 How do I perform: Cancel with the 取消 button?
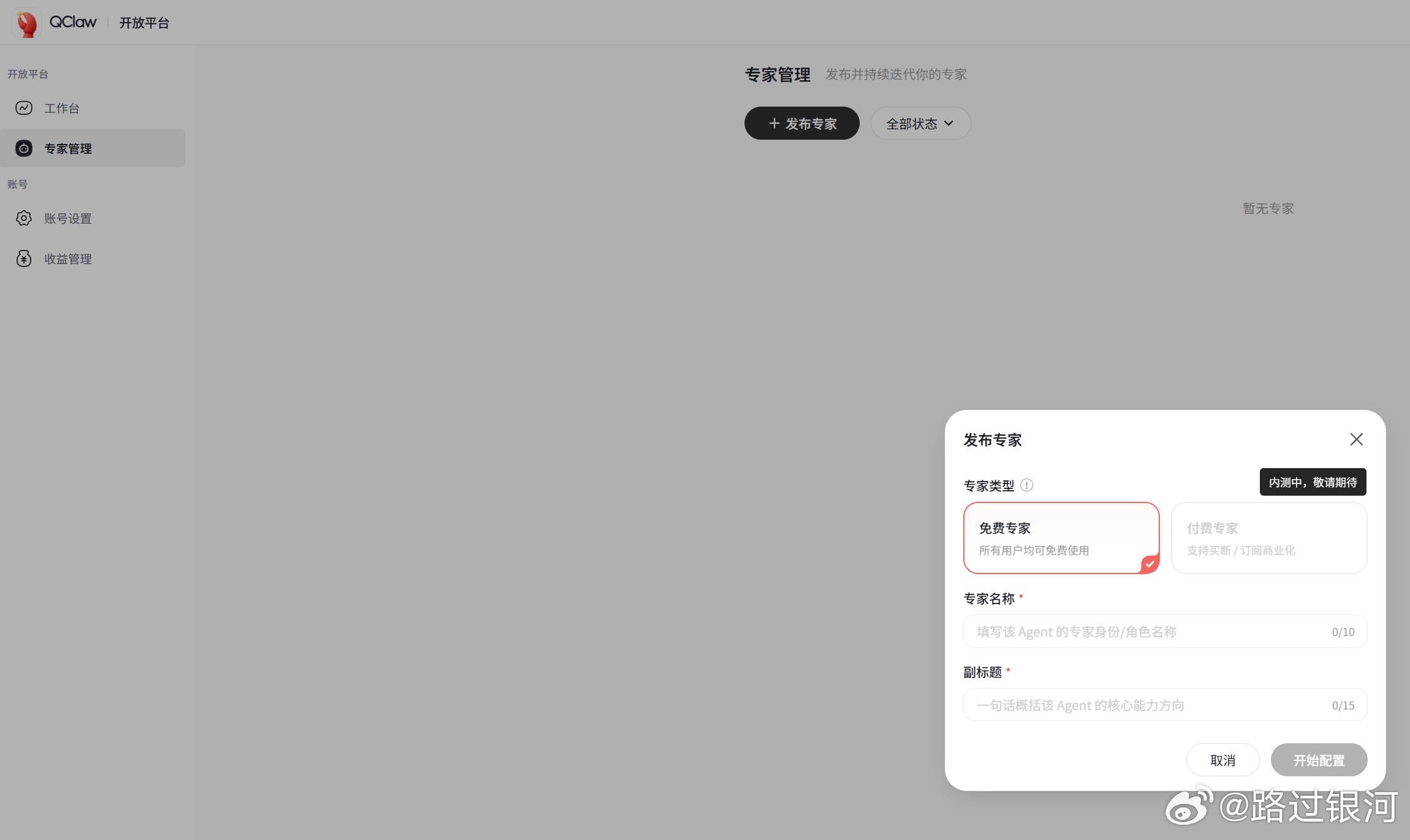1222,760
